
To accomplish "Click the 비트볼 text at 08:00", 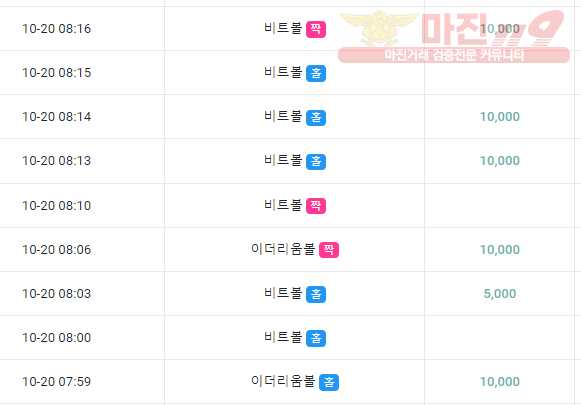I will pos(283,337).
